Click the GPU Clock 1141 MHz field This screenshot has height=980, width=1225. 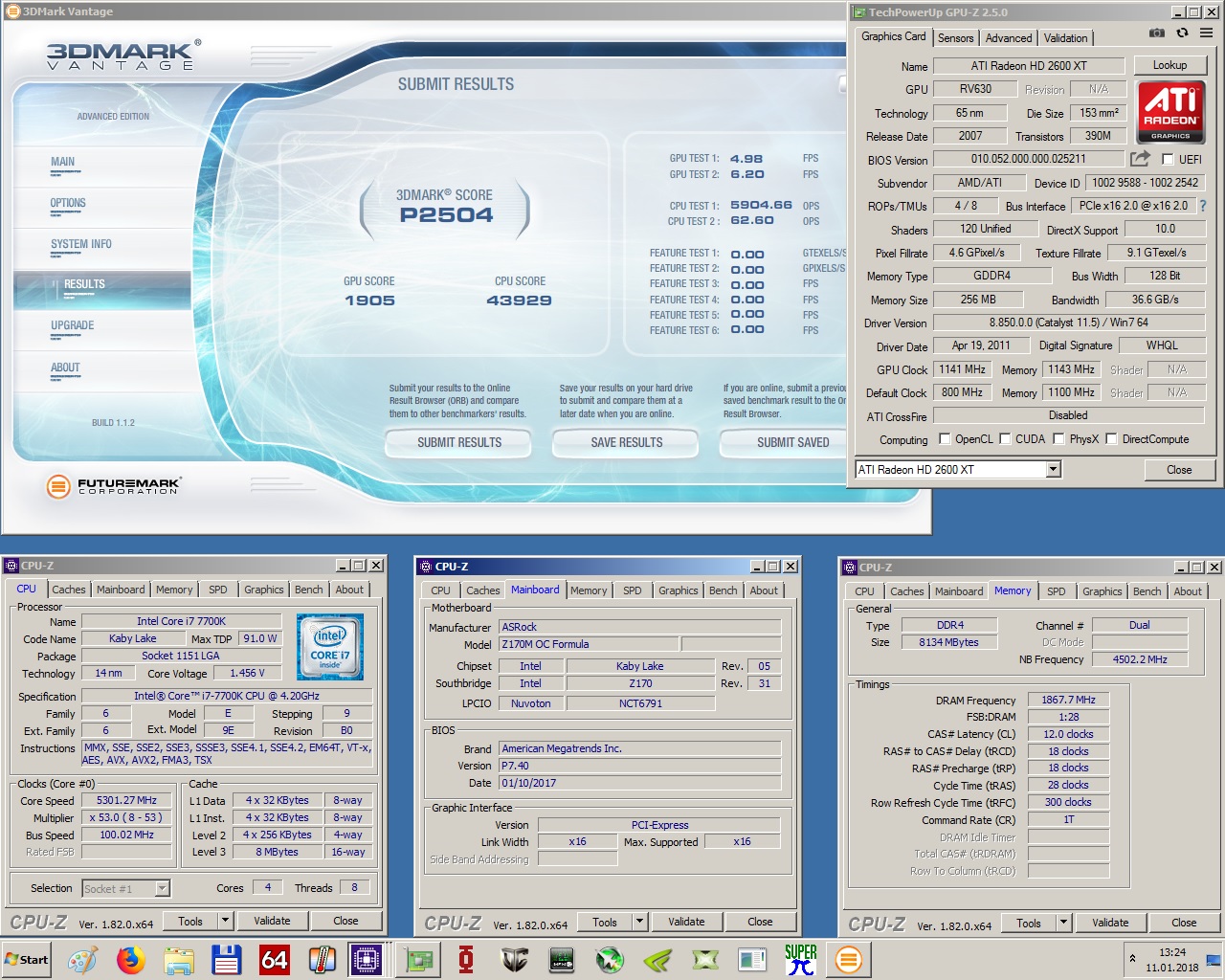962,369
